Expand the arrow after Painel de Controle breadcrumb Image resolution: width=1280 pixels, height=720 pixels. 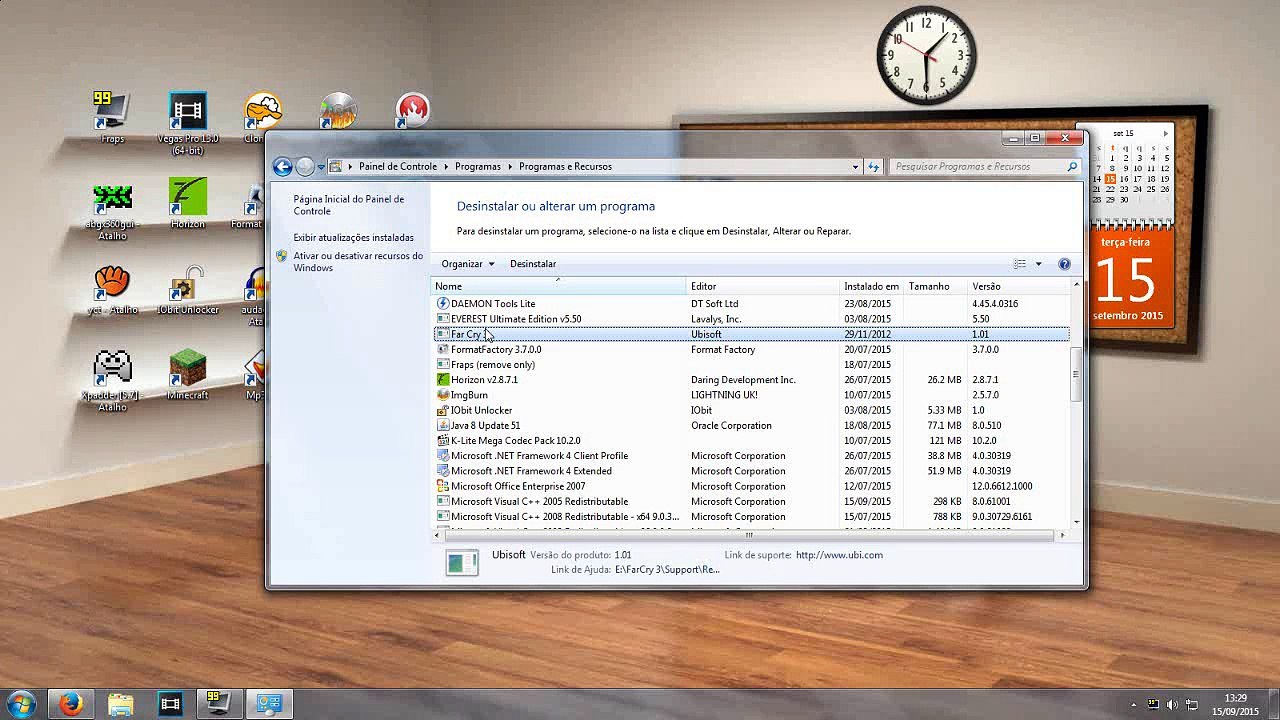pyautogui.click(x=445, y=167)
